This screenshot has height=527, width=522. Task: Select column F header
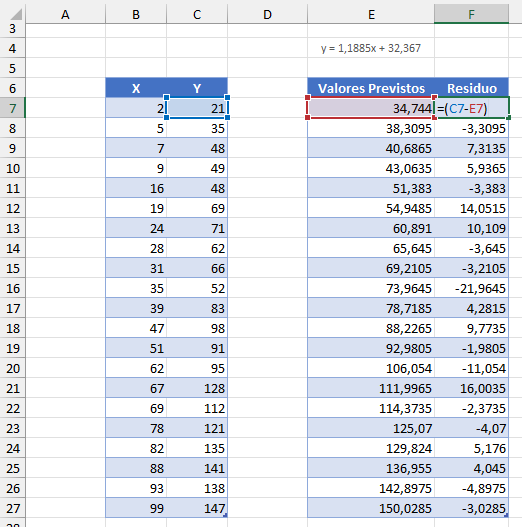[471, 14]
